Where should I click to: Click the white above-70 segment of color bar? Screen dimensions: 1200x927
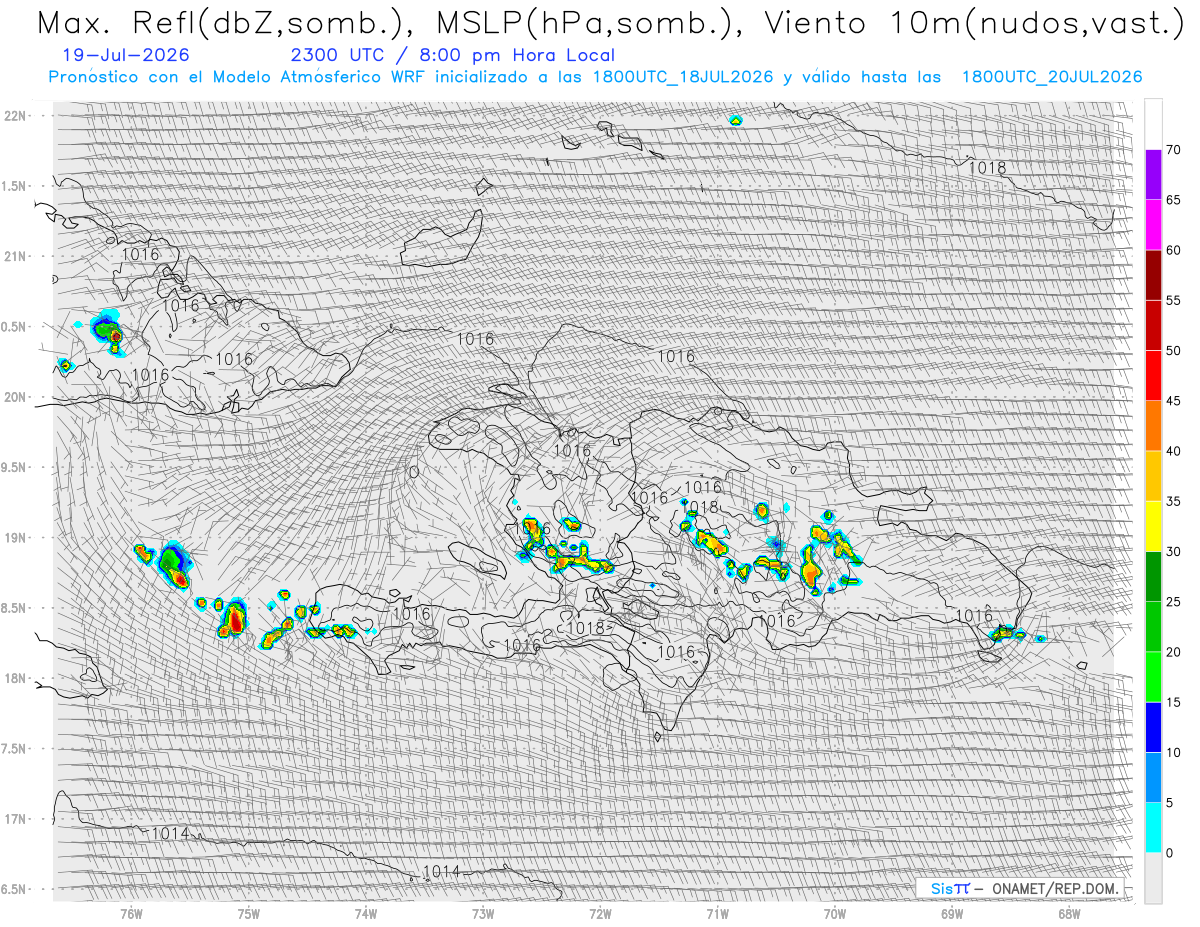pos(1153,124)
